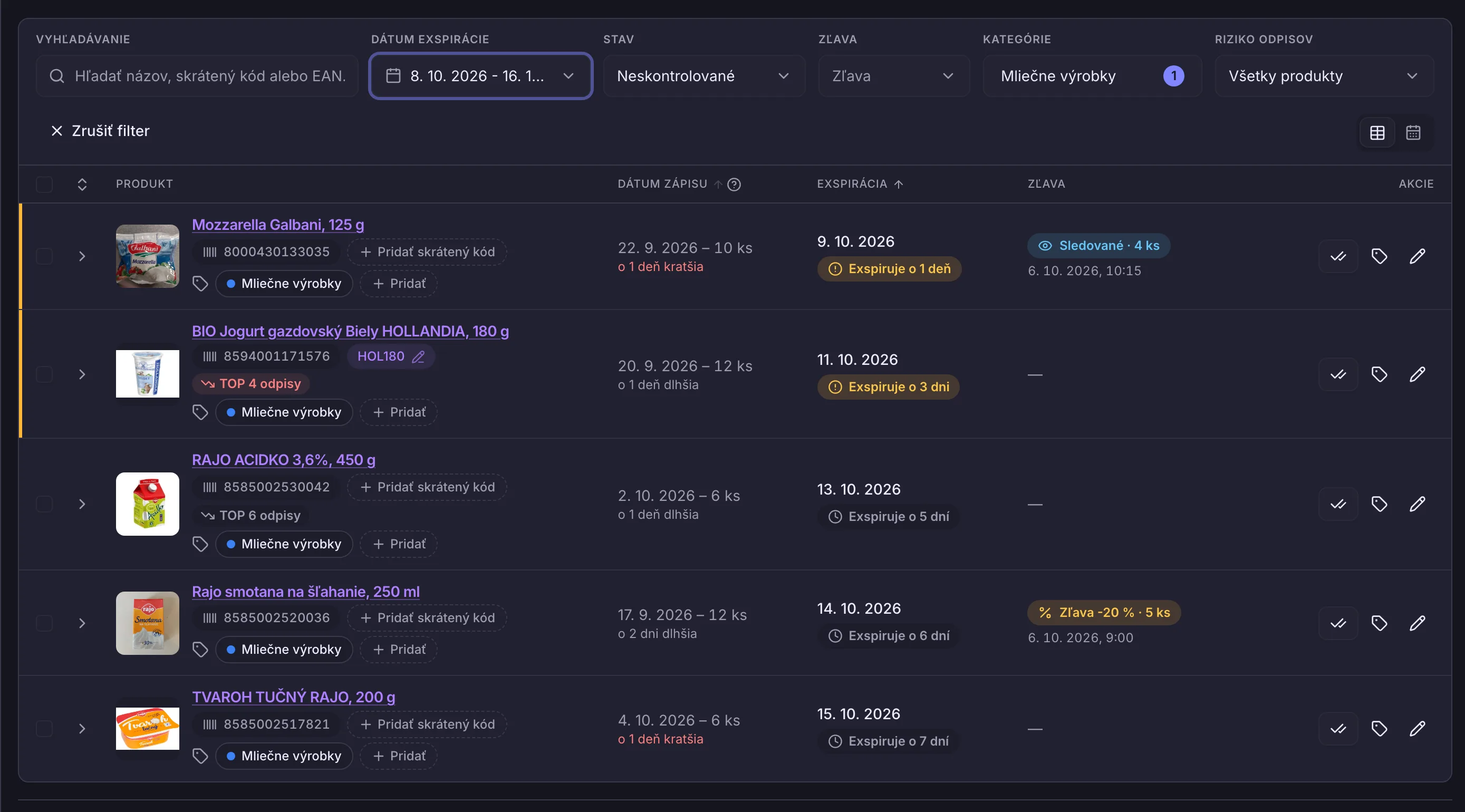The height and width of the screenshot is (812, 1465).
Task: Mark BIO Jogurt HOLLANDIA as checked
Action: click(x=1338, y=374)
